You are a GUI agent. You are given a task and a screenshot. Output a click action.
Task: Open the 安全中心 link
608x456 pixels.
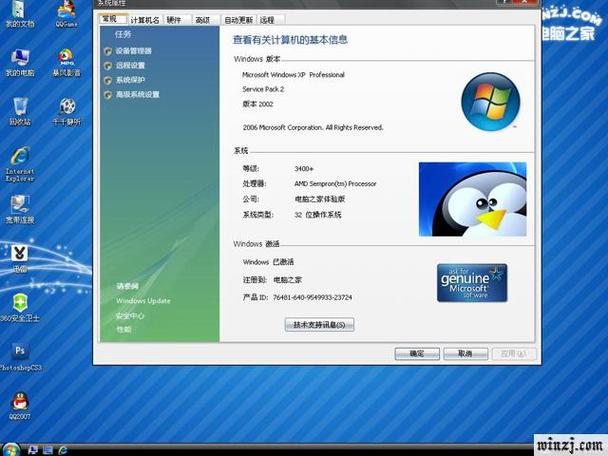tap(130, 316)
